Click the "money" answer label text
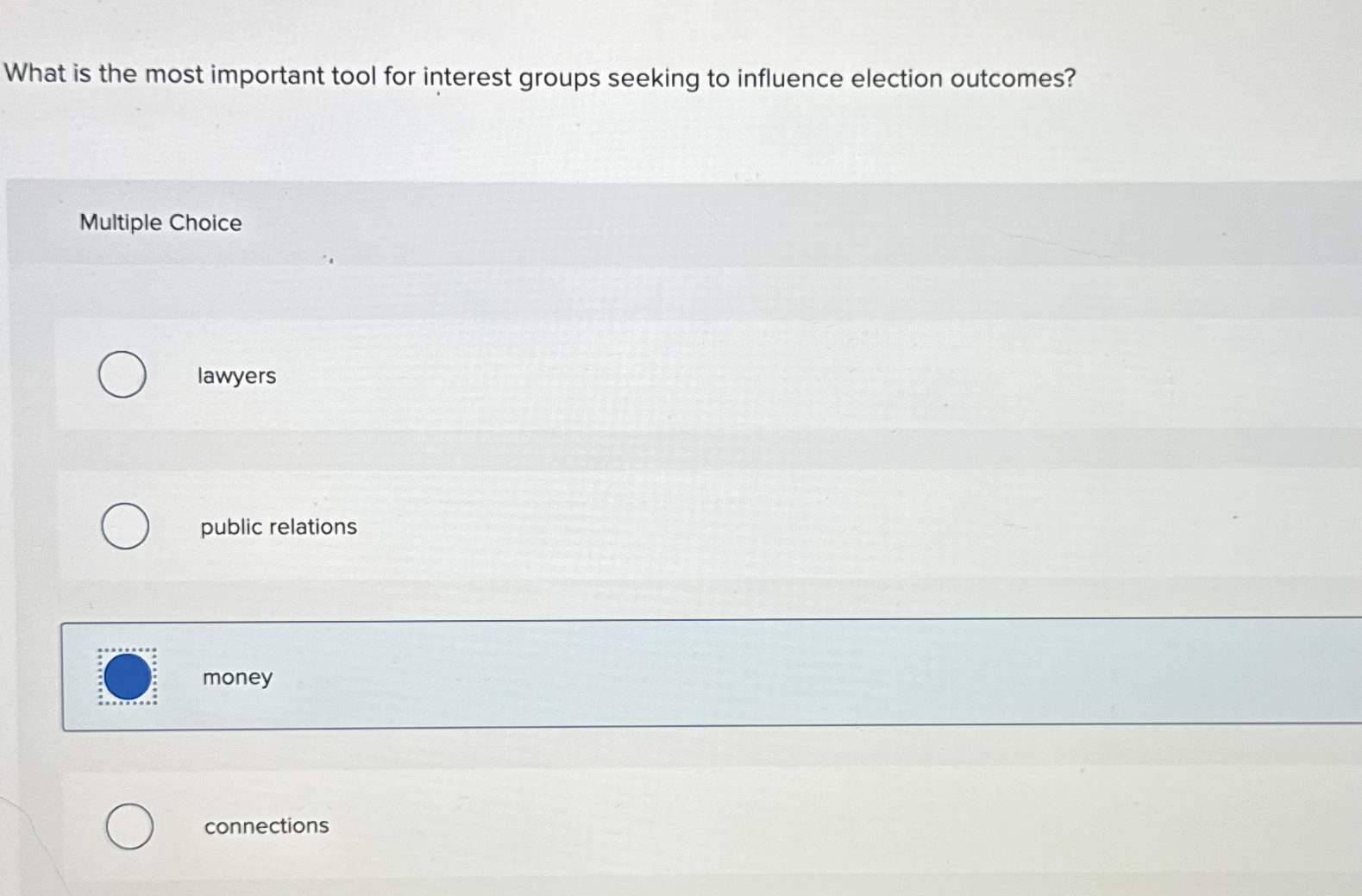This screenshot has width=1362, height=896. (237, 678)
